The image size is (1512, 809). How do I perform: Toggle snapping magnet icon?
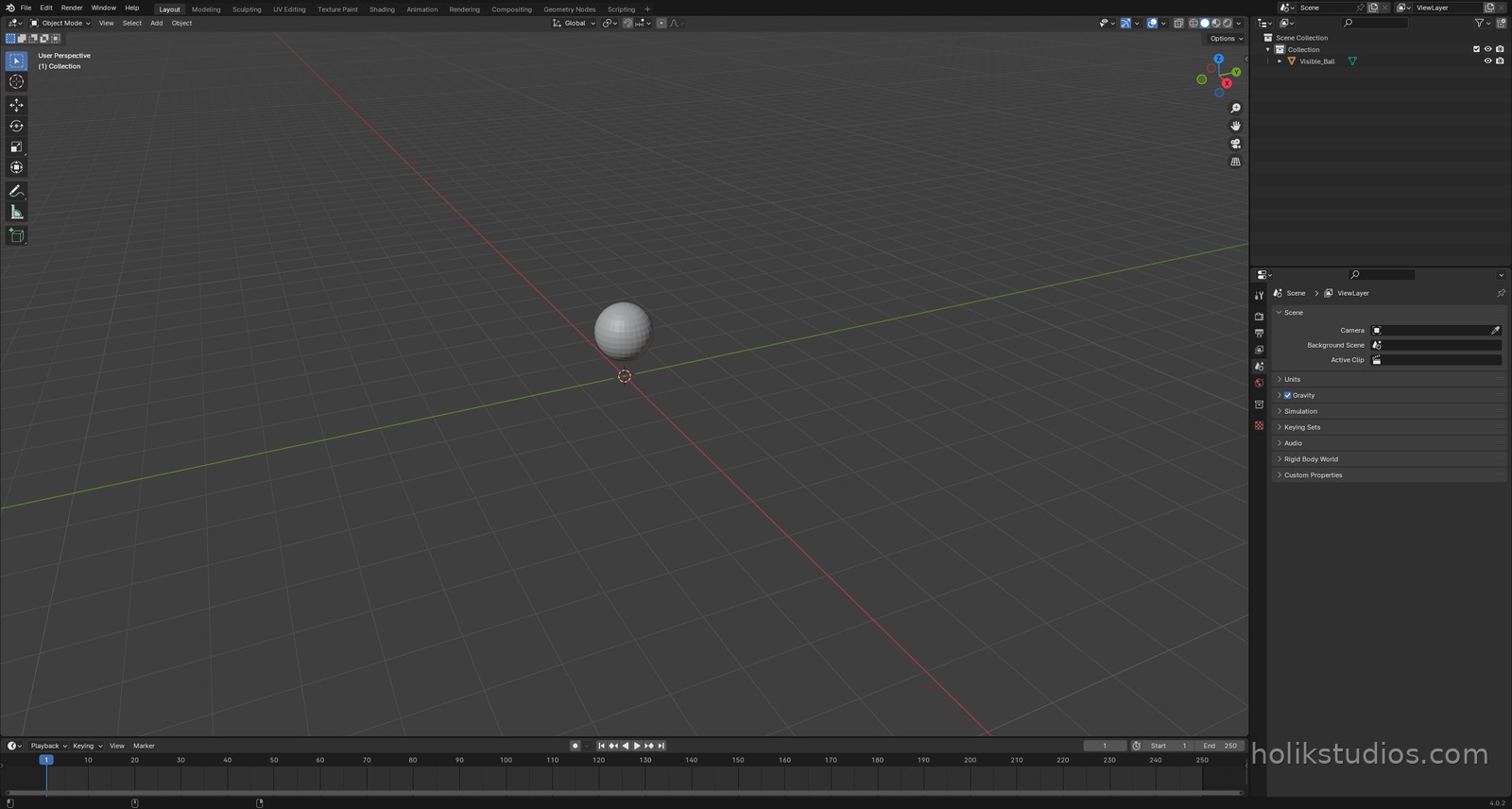[x=627, y=23]
